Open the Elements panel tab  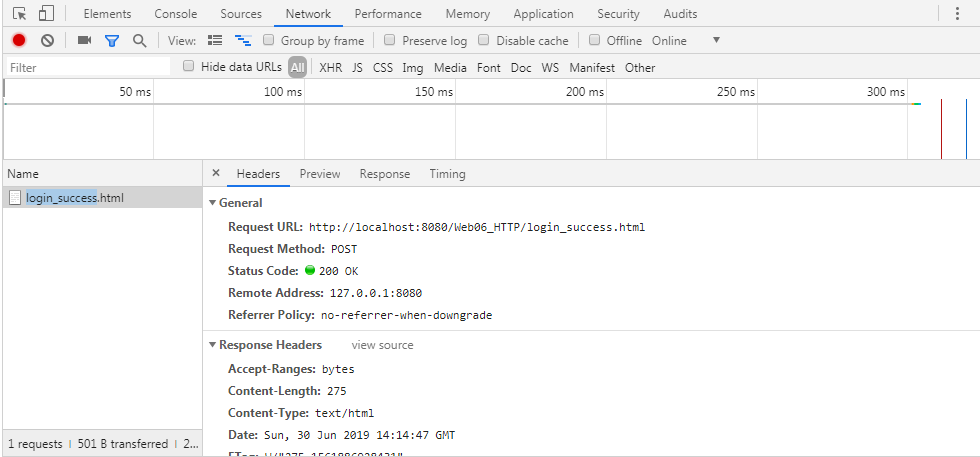[x=108, y=14]
